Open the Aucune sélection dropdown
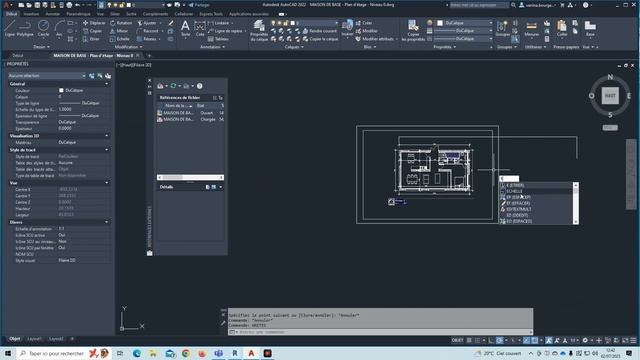 [x=47, y=76]
